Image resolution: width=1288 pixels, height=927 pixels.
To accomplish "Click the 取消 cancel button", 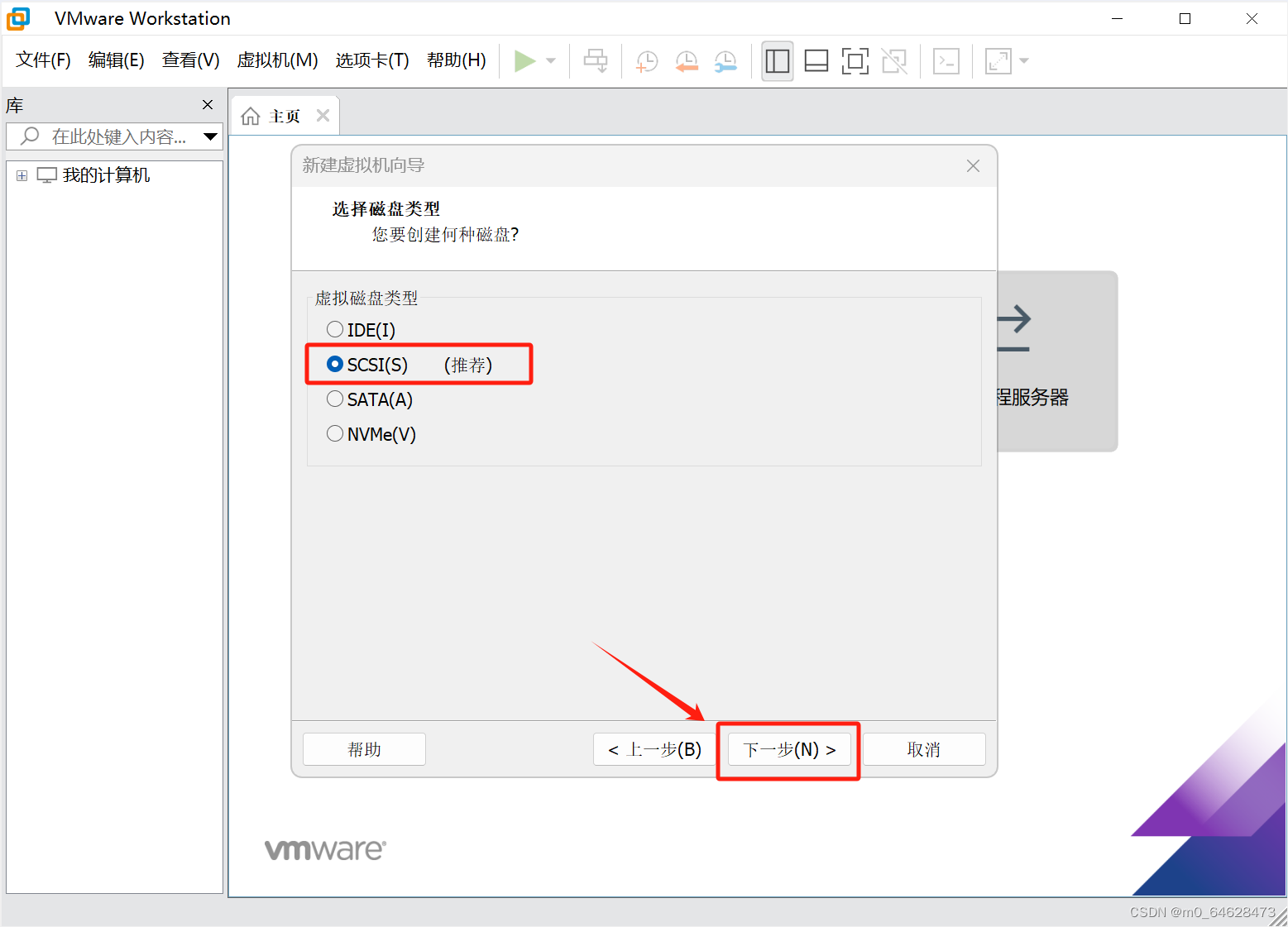I will click(924, 749).
